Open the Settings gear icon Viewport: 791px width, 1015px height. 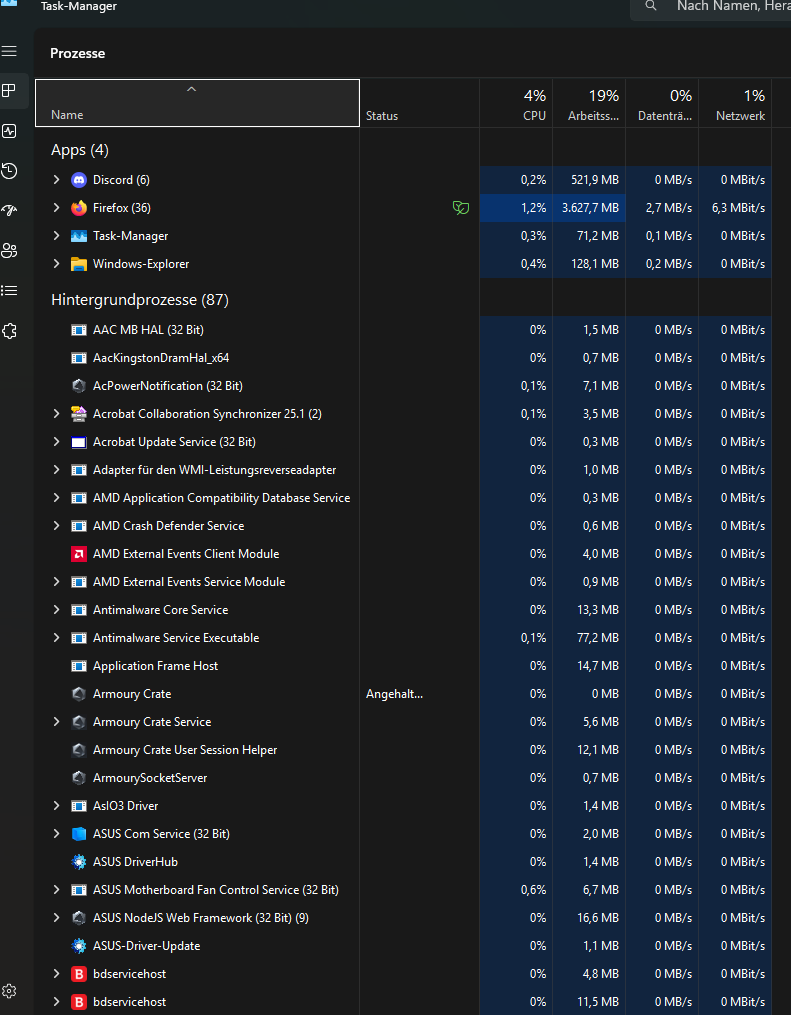[9, 991]
